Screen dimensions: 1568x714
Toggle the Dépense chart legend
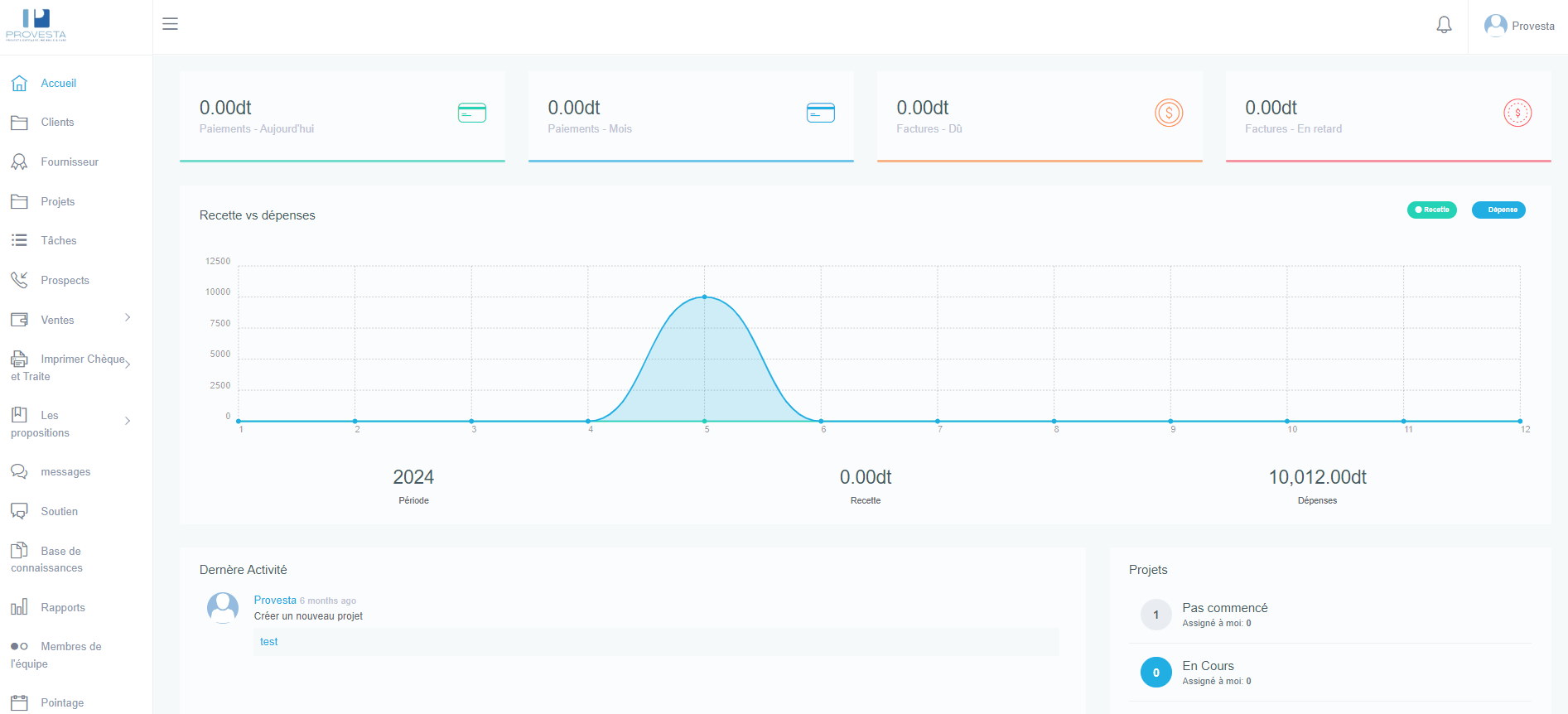1498,210
